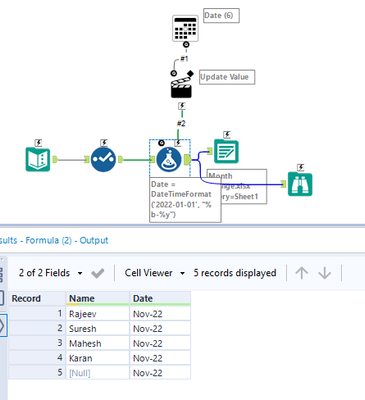Select the Date cell in Rajeev row
This screenshot has height=400, width=365.
(x=160, y=314)
